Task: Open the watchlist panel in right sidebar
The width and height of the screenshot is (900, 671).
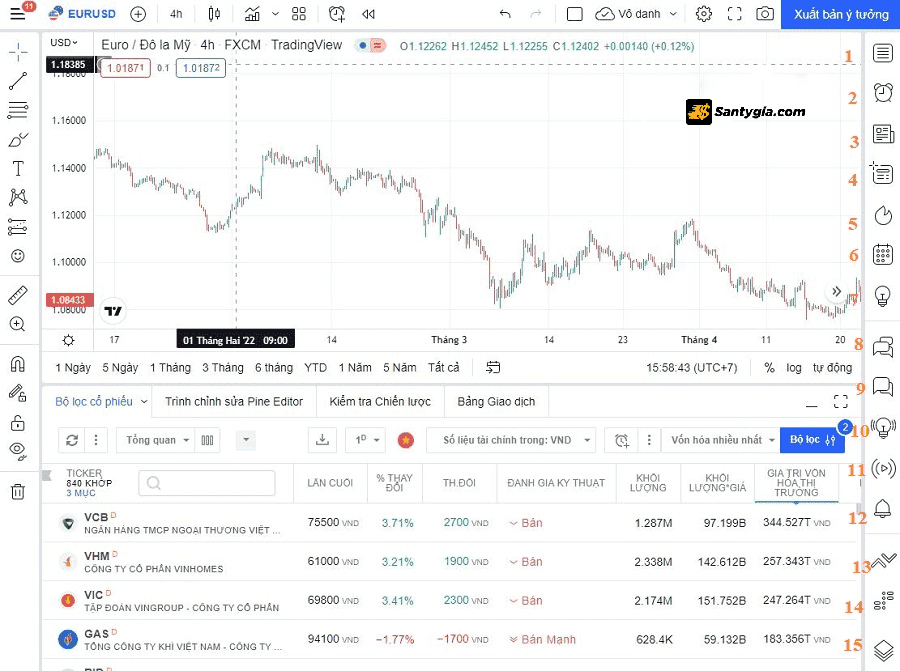Action: click(x=883, y=53)
